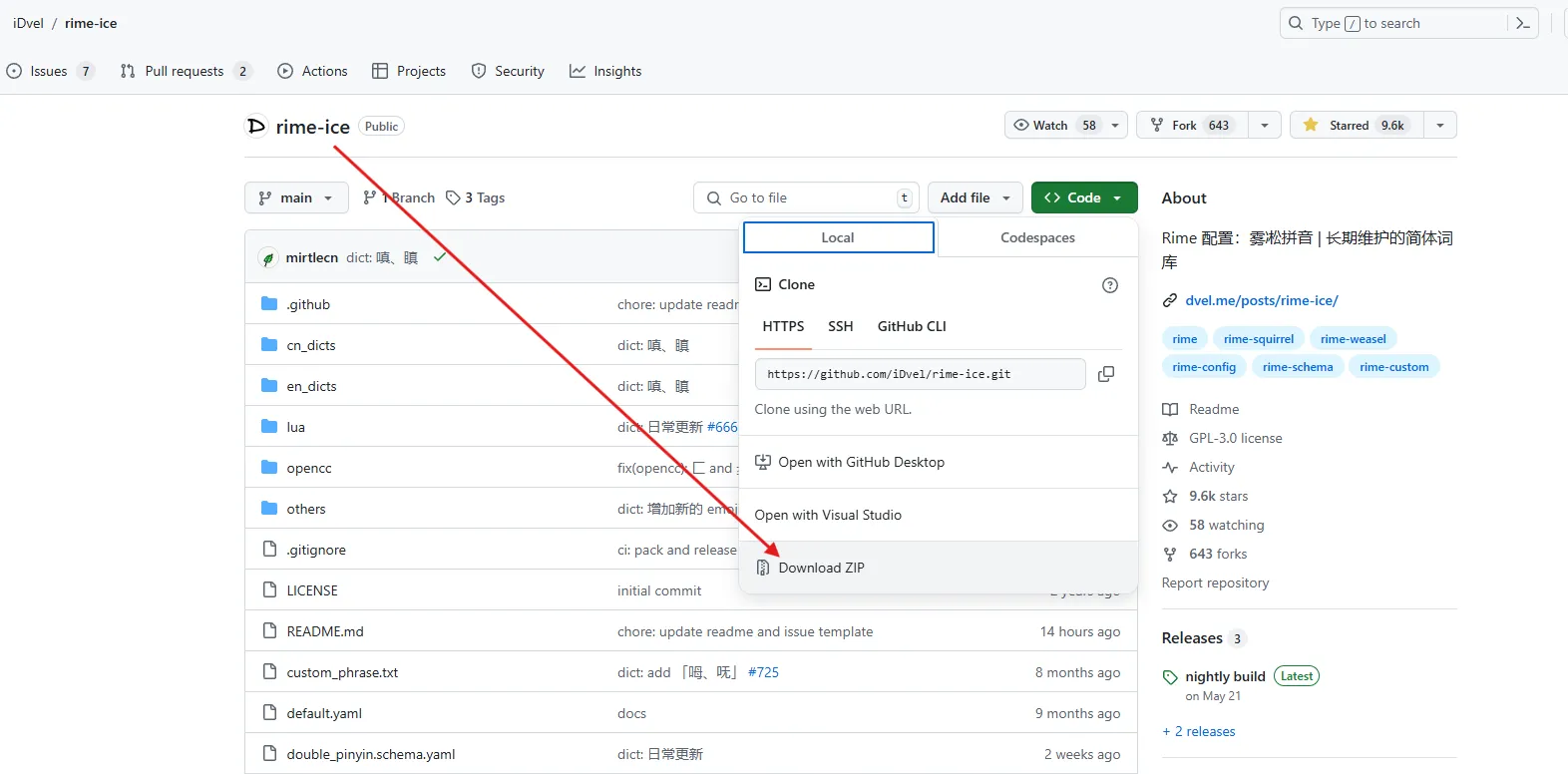
Task: Click the rime-weasel topic tag
Action: (1354, 339)
